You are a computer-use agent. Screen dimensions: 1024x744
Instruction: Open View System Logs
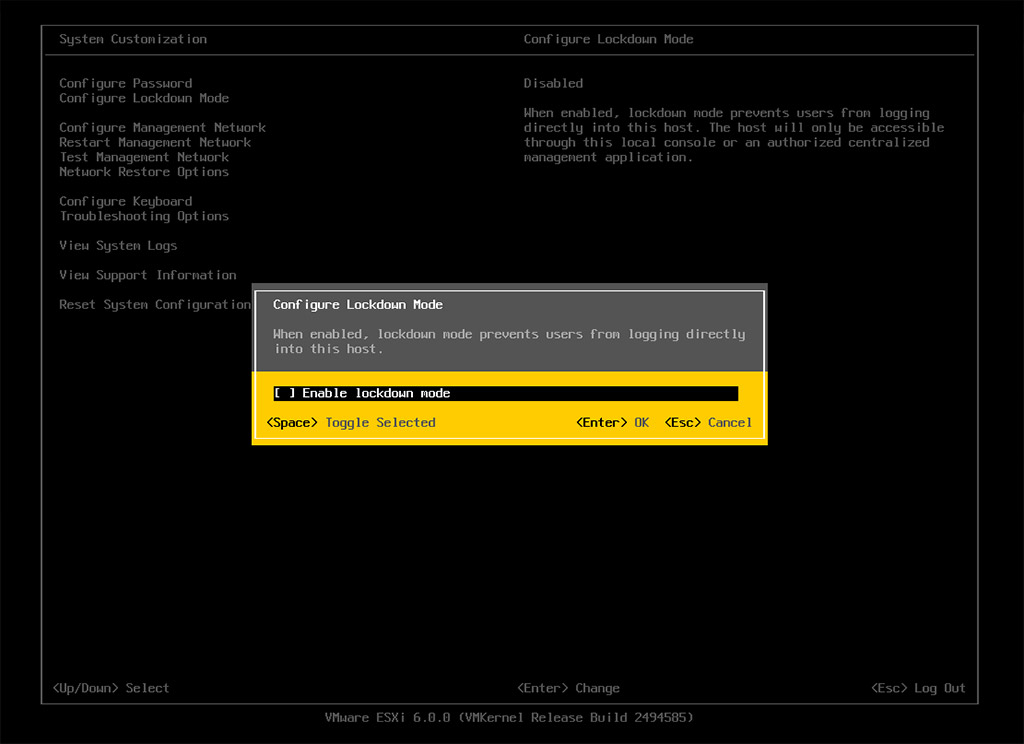pyautogui.click(x=118, y=246)
